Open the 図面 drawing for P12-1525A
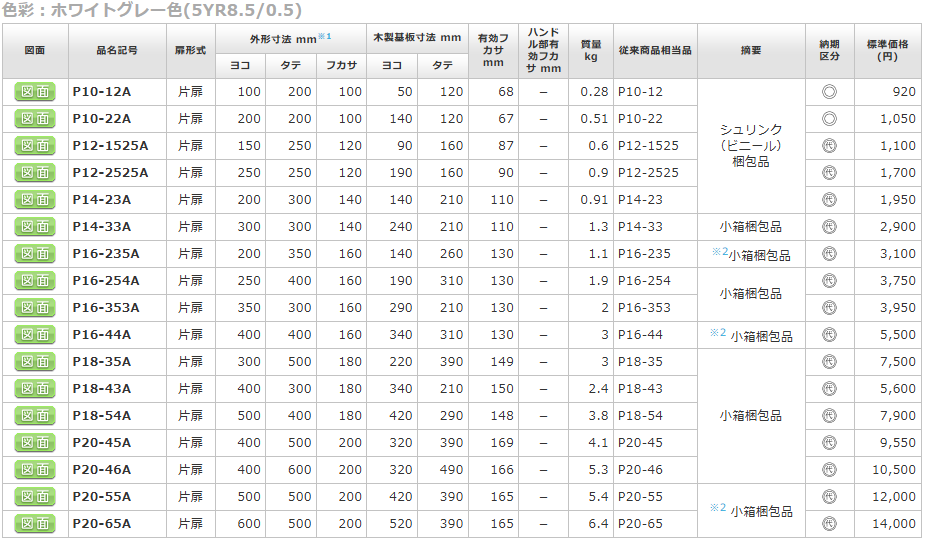927x546 pixels. click(35, 146)
